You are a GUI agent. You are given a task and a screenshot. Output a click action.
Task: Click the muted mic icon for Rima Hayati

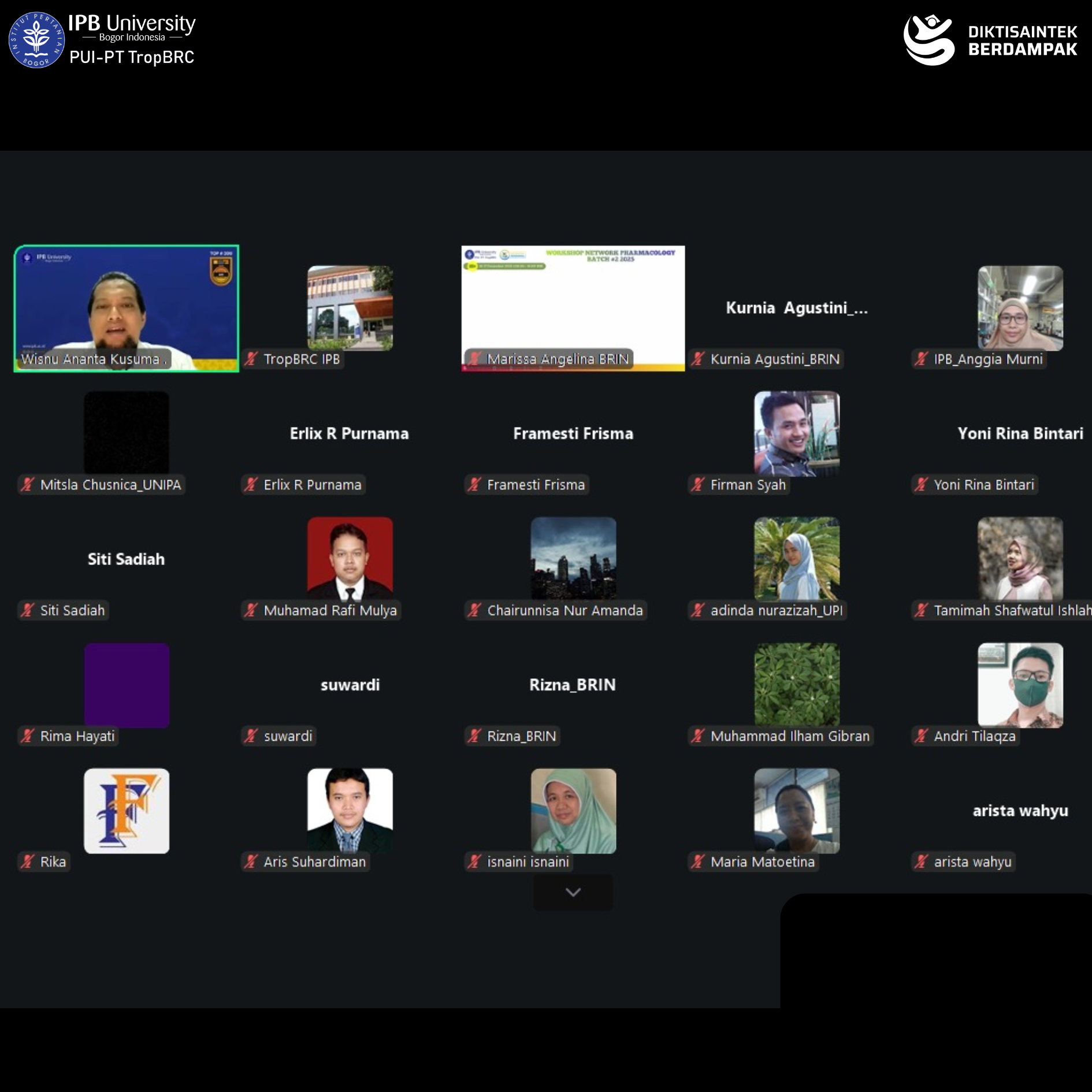click(27, 736)
